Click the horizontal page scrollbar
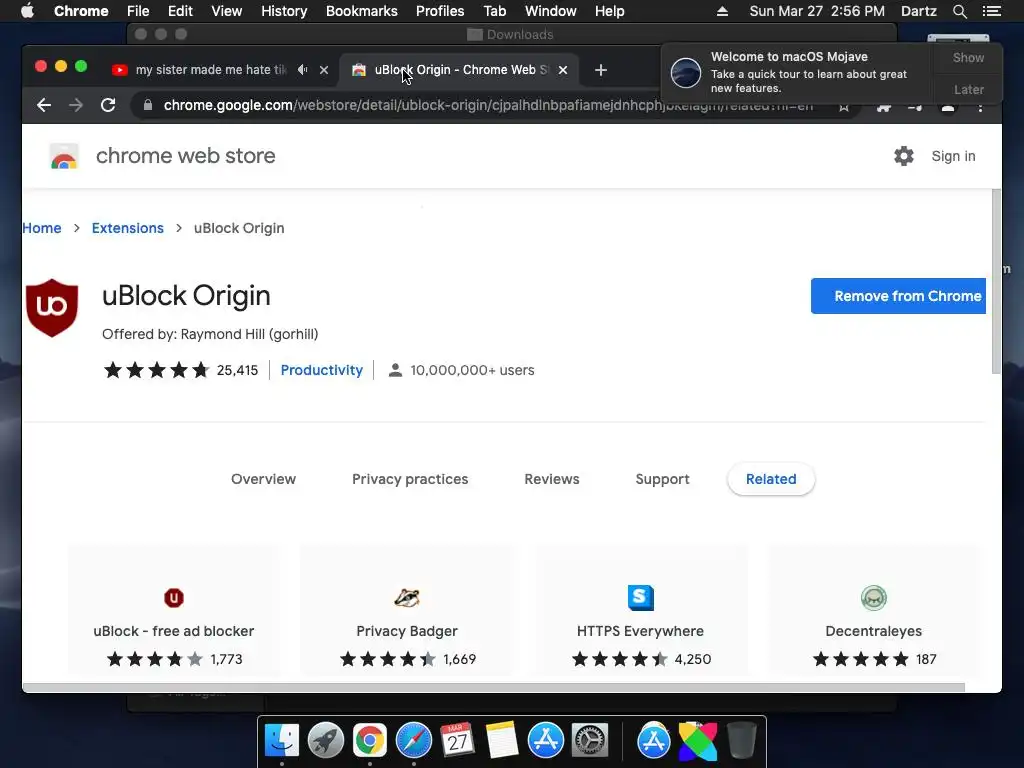 pyautogui.click(x=493, y=687)
